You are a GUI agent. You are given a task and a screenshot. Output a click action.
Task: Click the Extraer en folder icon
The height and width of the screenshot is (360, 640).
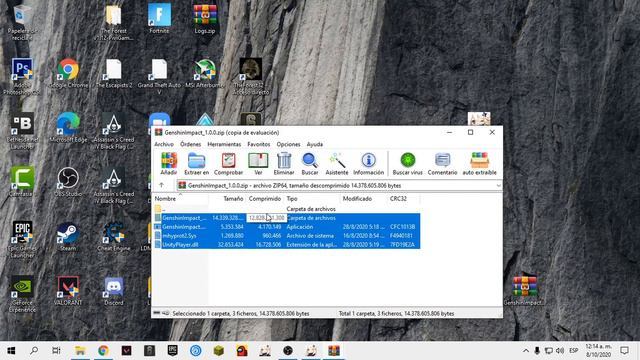tap(196, 164)
